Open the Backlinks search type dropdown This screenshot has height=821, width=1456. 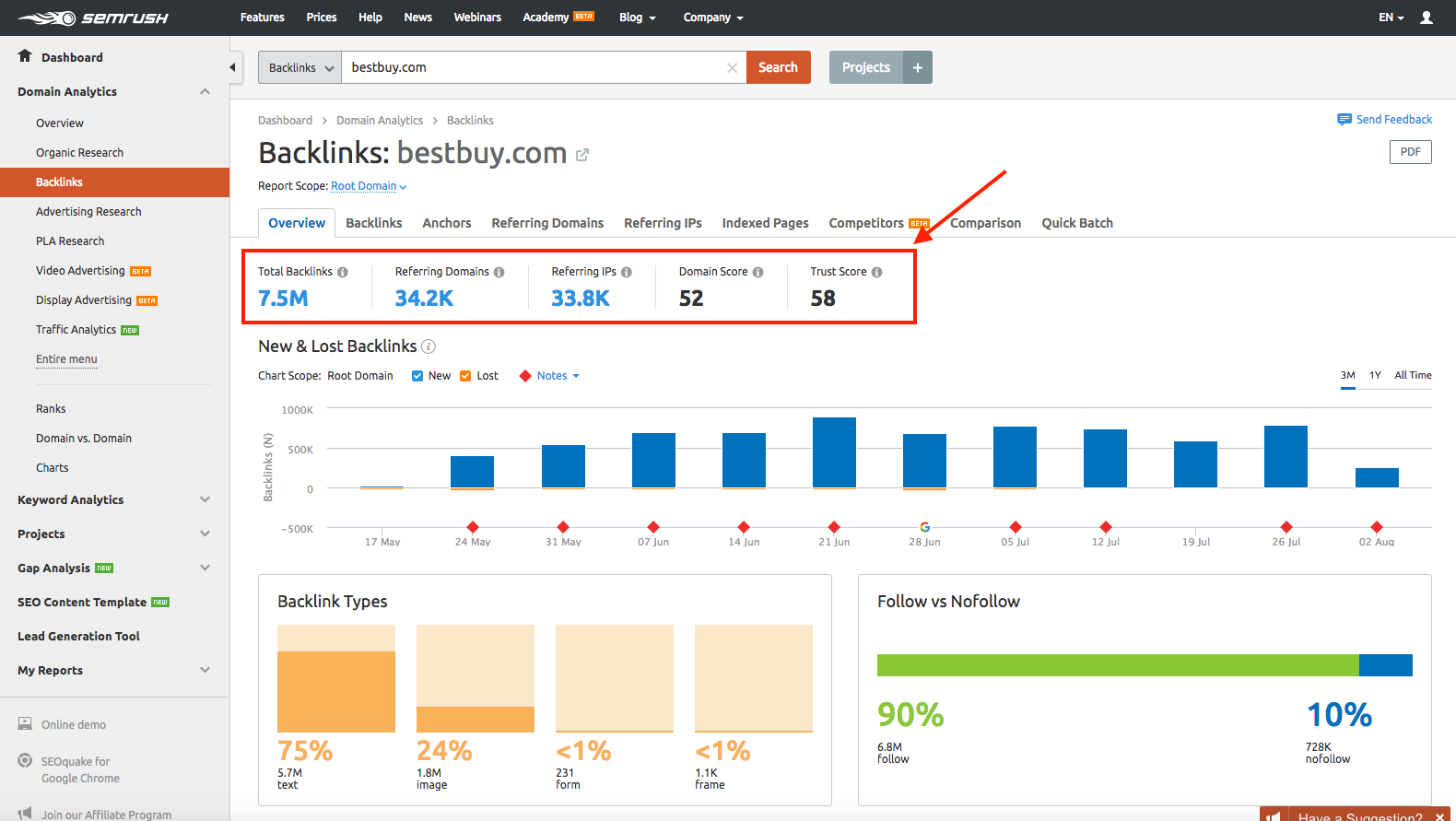tap(299, 67)
